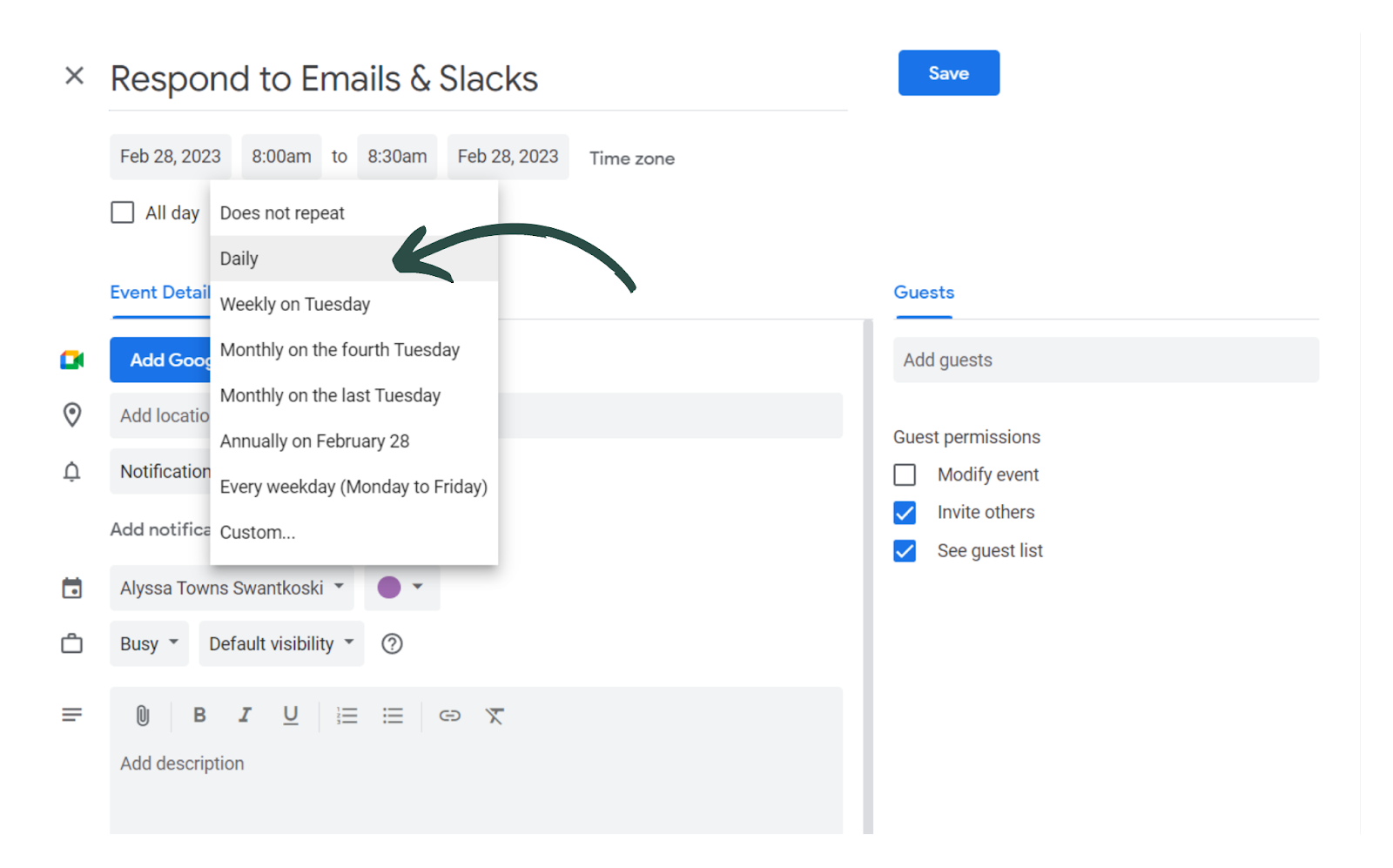Screen dimensions: 1393x868
Task: Open the start date Feb 28, 2023
Action: tap(171, 157)
